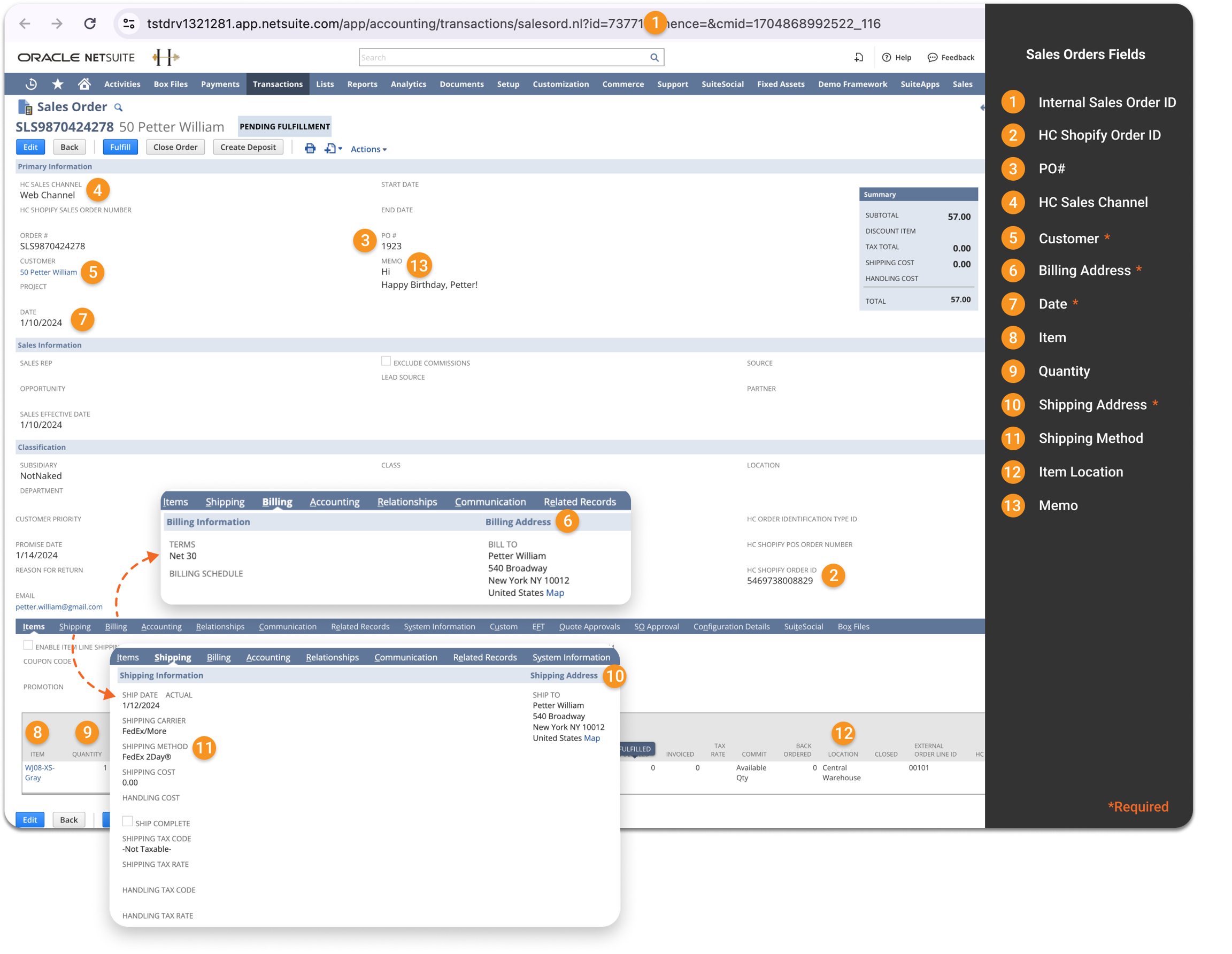Open the SuiteApps menu
Viewport: 1232px width, 954px height.
[920, 84]
